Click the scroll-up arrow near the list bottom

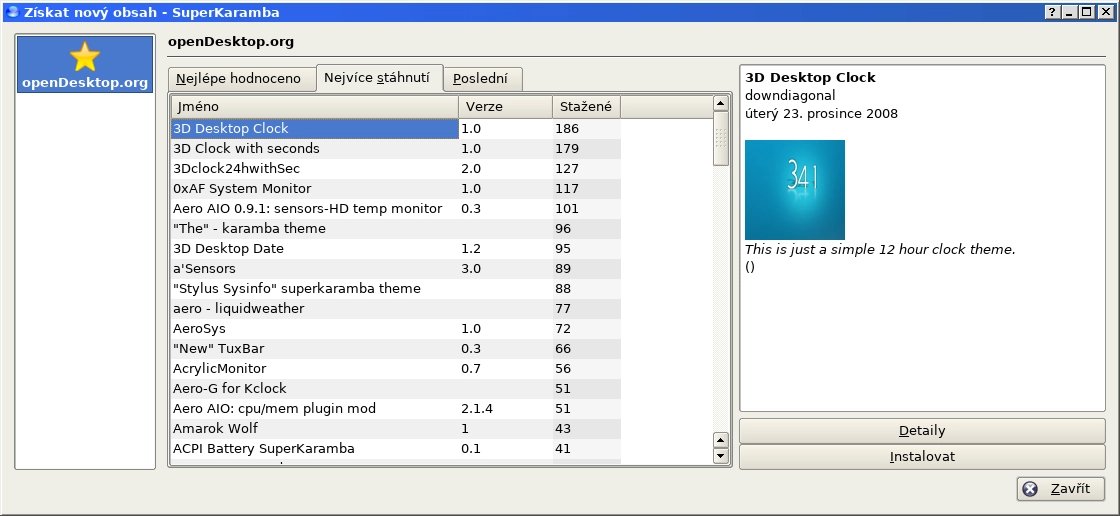[x=721, y=440]
